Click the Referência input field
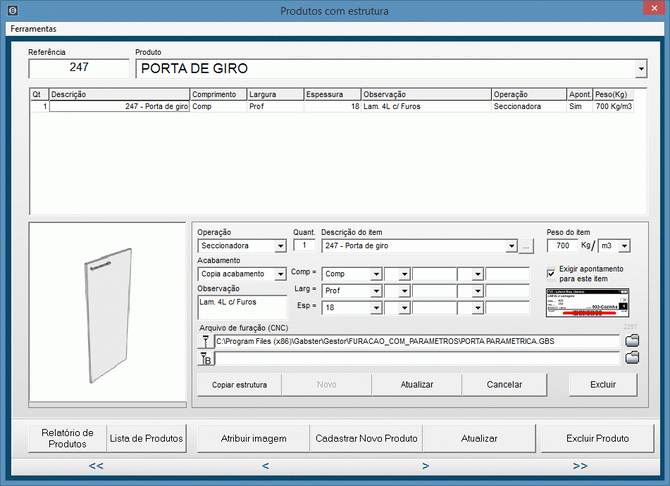Image resolution: width=670 pixels, height=486 pixels. (79, 68)
